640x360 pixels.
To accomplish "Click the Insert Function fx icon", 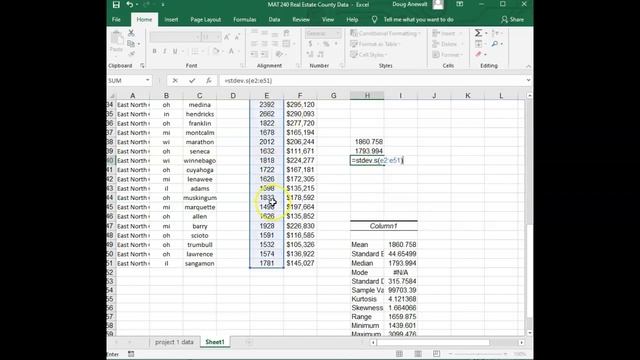I will coord(209,80).
